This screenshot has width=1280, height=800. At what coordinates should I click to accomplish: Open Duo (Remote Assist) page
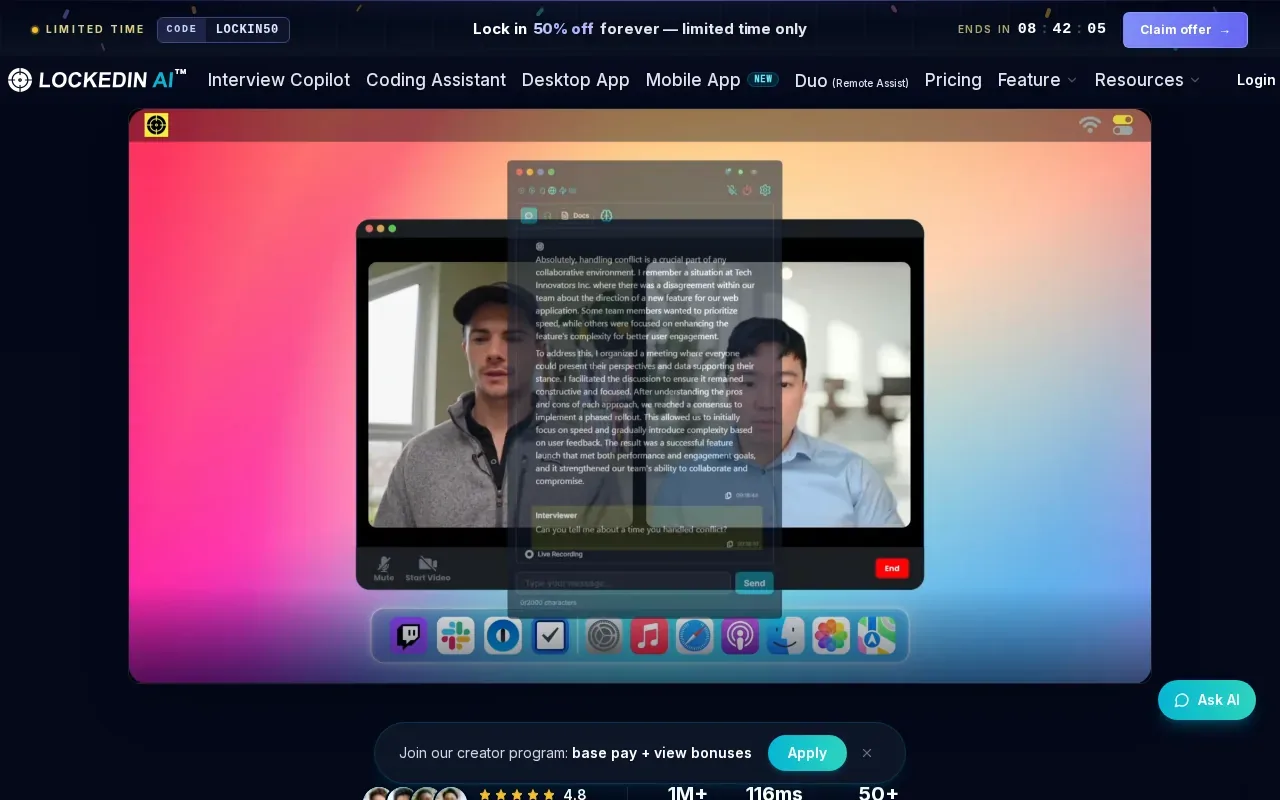852,81
